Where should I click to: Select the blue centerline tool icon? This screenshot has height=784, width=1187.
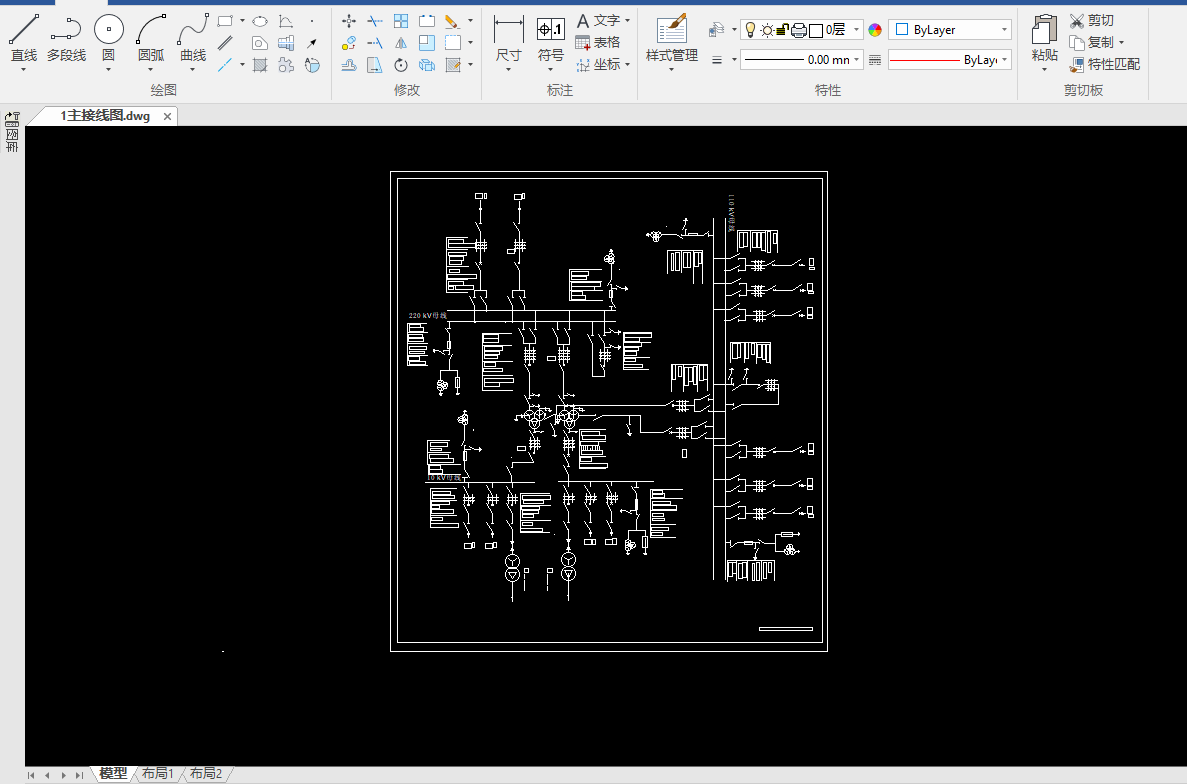click(225, 65)
